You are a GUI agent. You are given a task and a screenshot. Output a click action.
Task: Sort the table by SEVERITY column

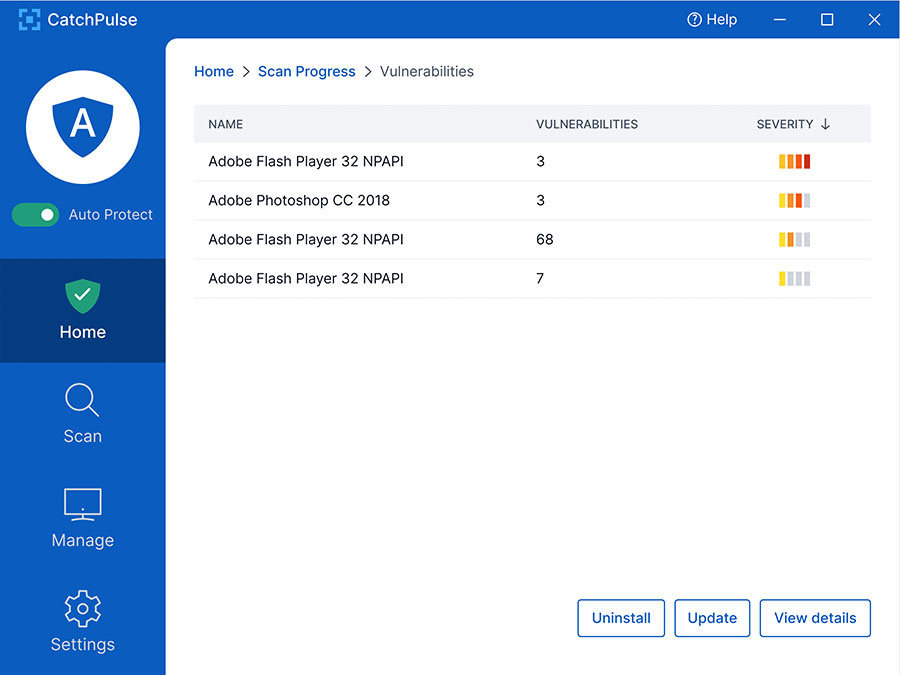click(x=784, y=124)
